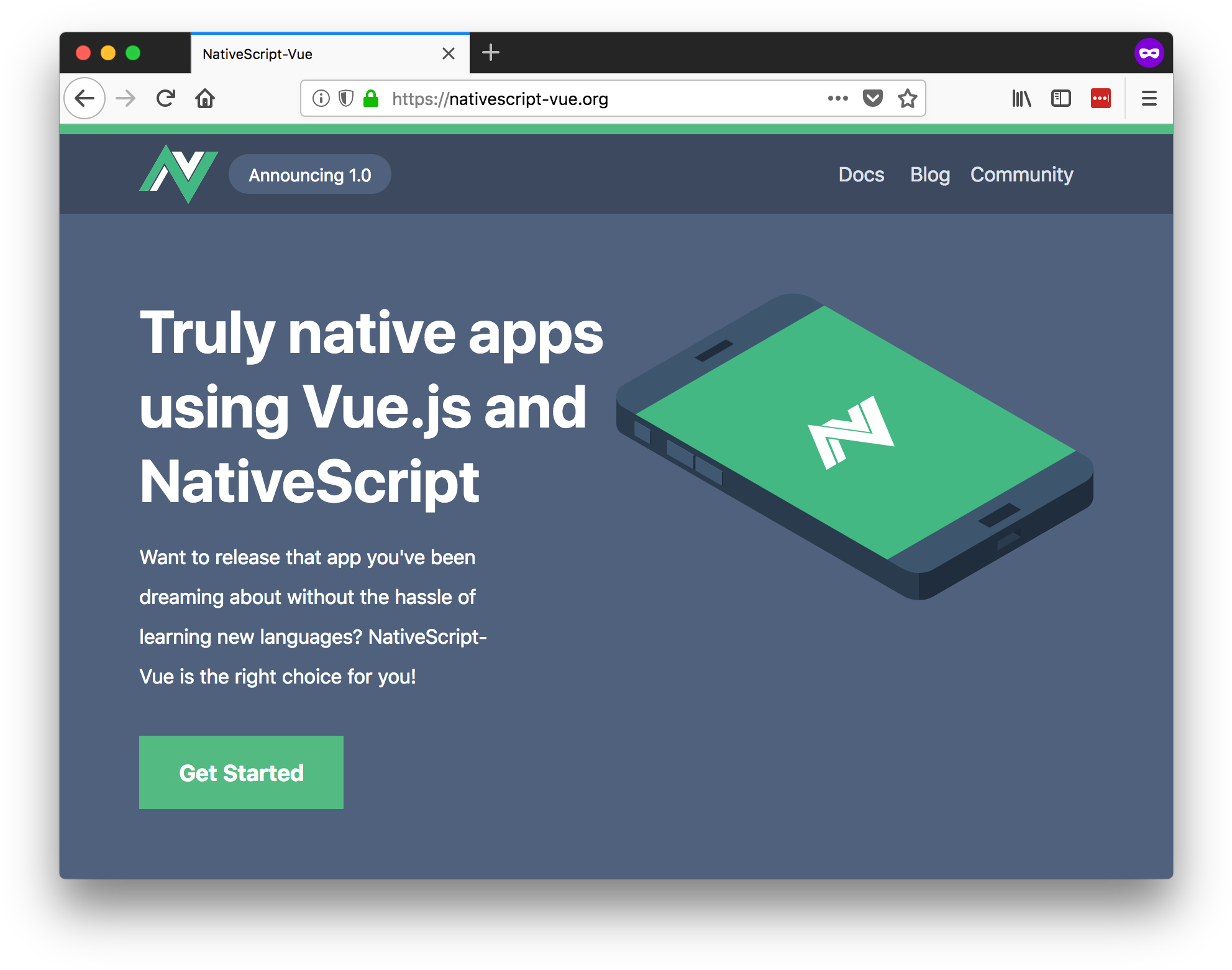Reload the current page
This screenshot has height=970, width=1232.
166,98
